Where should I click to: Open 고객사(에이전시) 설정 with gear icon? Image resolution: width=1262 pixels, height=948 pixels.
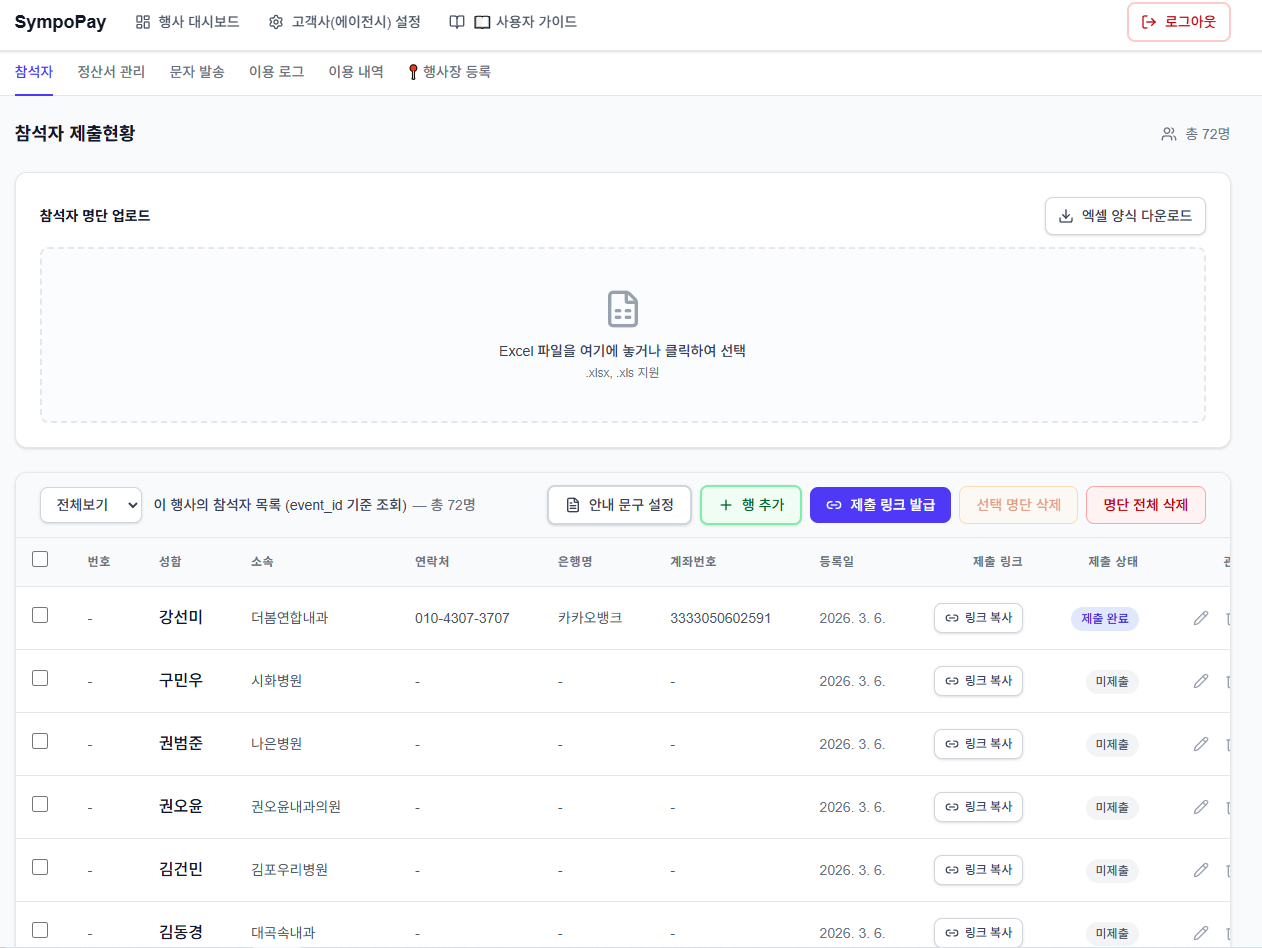point(345,22)
